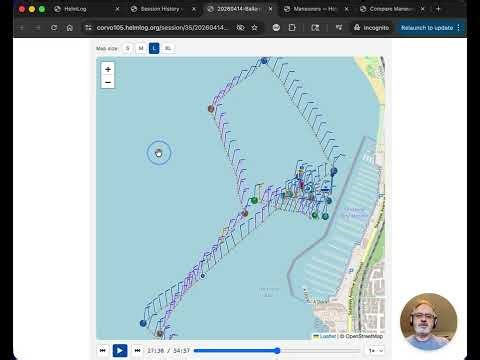Zoom out on the map

[x=108, y=82]
